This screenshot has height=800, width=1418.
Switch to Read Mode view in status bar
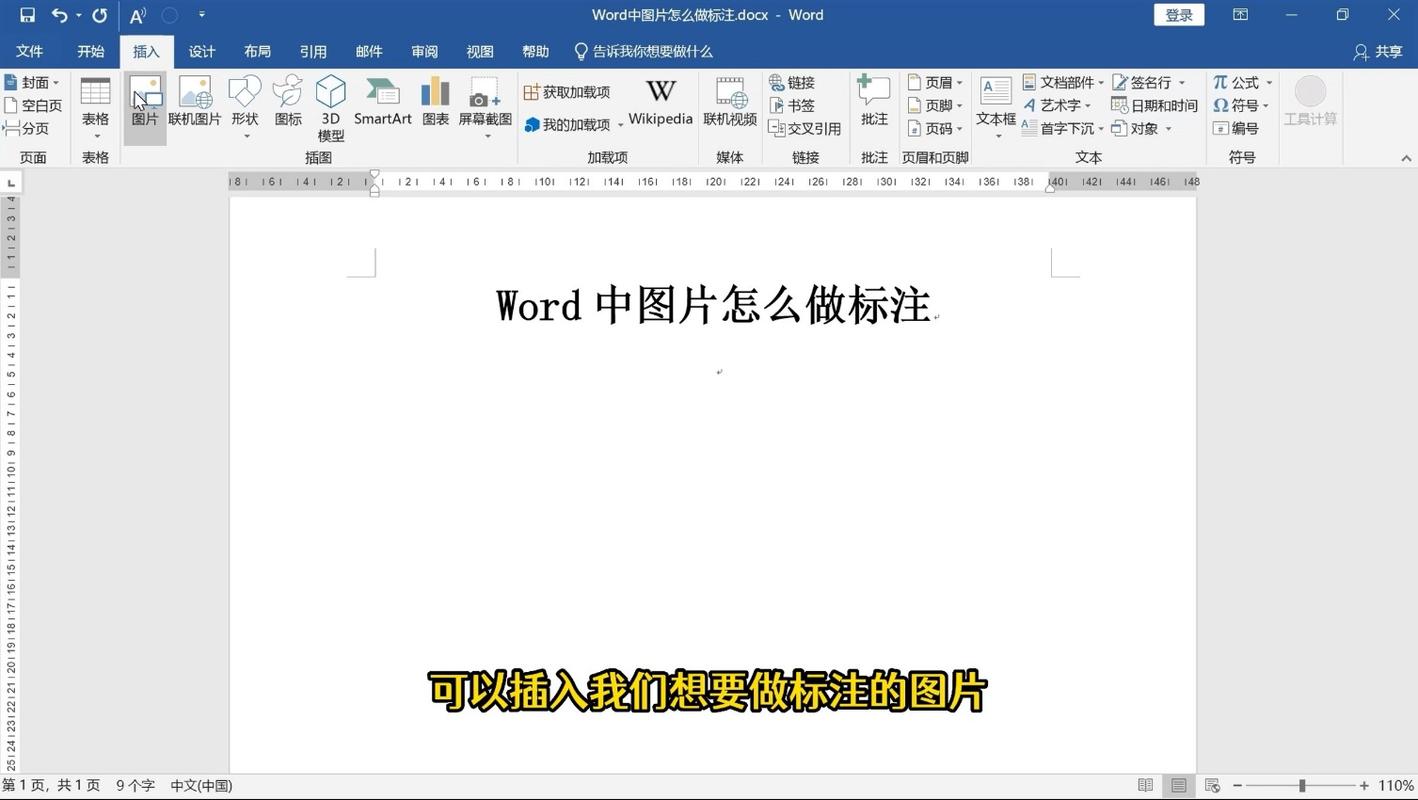pyautogui.click(x=1146, y=785)
